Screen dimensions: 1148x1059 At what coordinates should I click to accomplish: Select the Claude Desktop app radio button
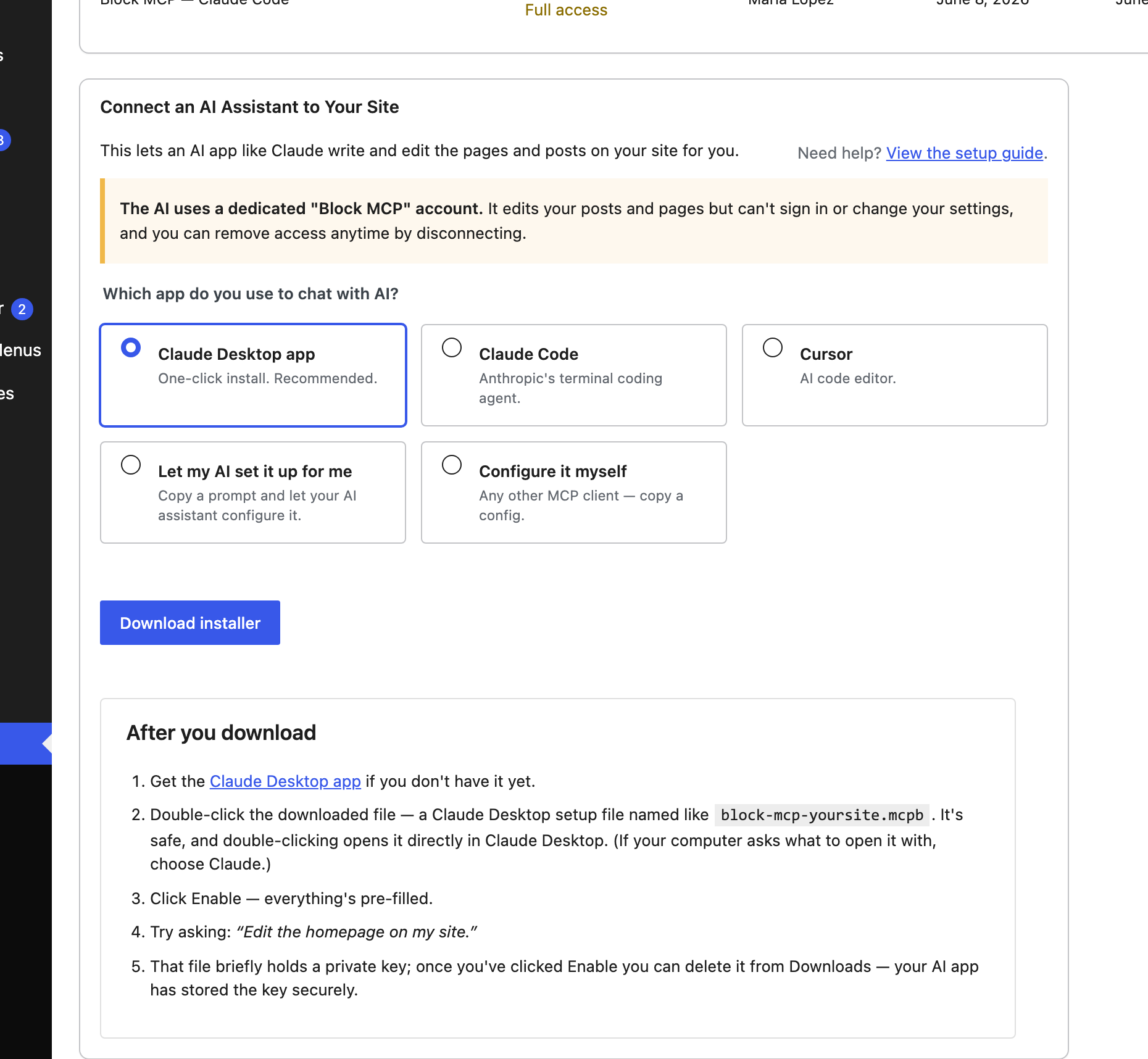click(131, 347)
